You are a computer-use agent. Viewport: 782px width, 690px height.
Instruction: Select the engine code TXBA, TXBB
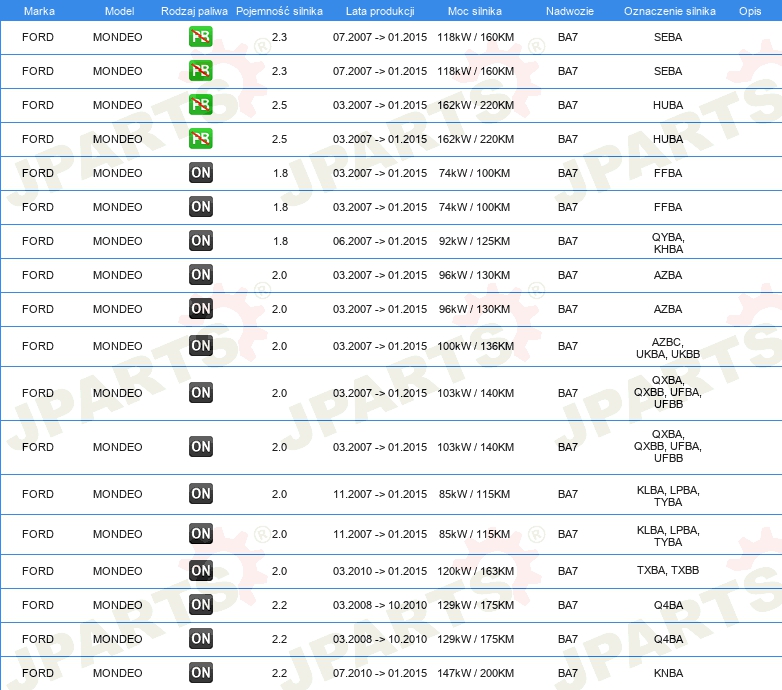(668, 570)
